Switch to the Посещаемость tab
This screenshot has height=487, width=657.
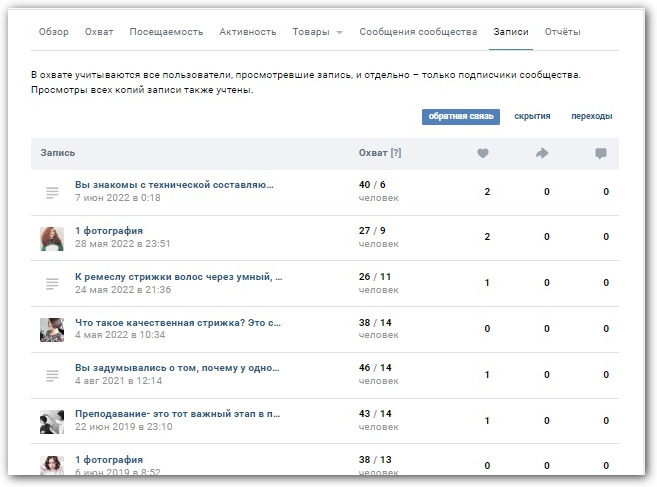(166, 32)
